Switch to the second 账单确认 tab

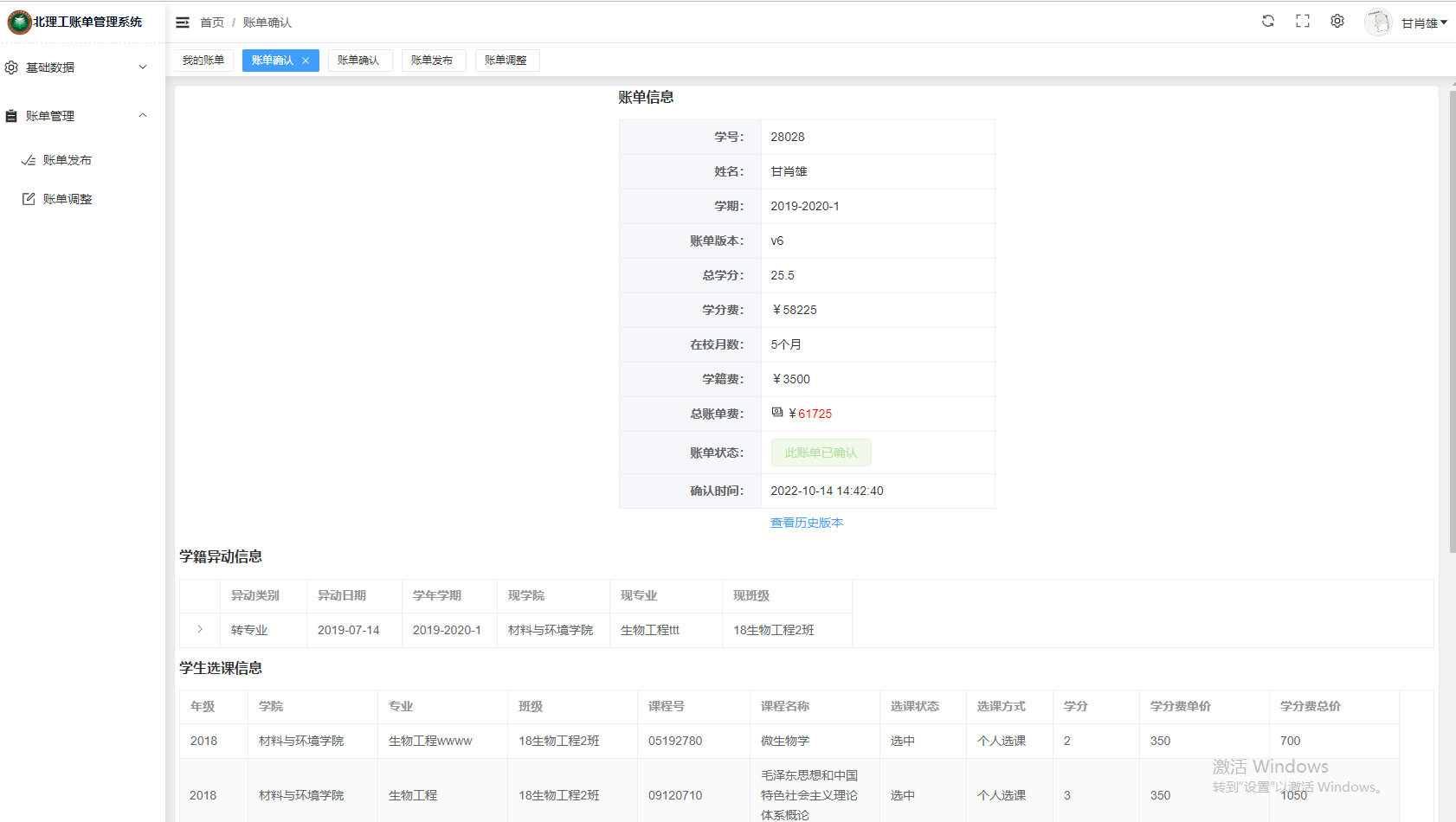(x=358, y=61)
